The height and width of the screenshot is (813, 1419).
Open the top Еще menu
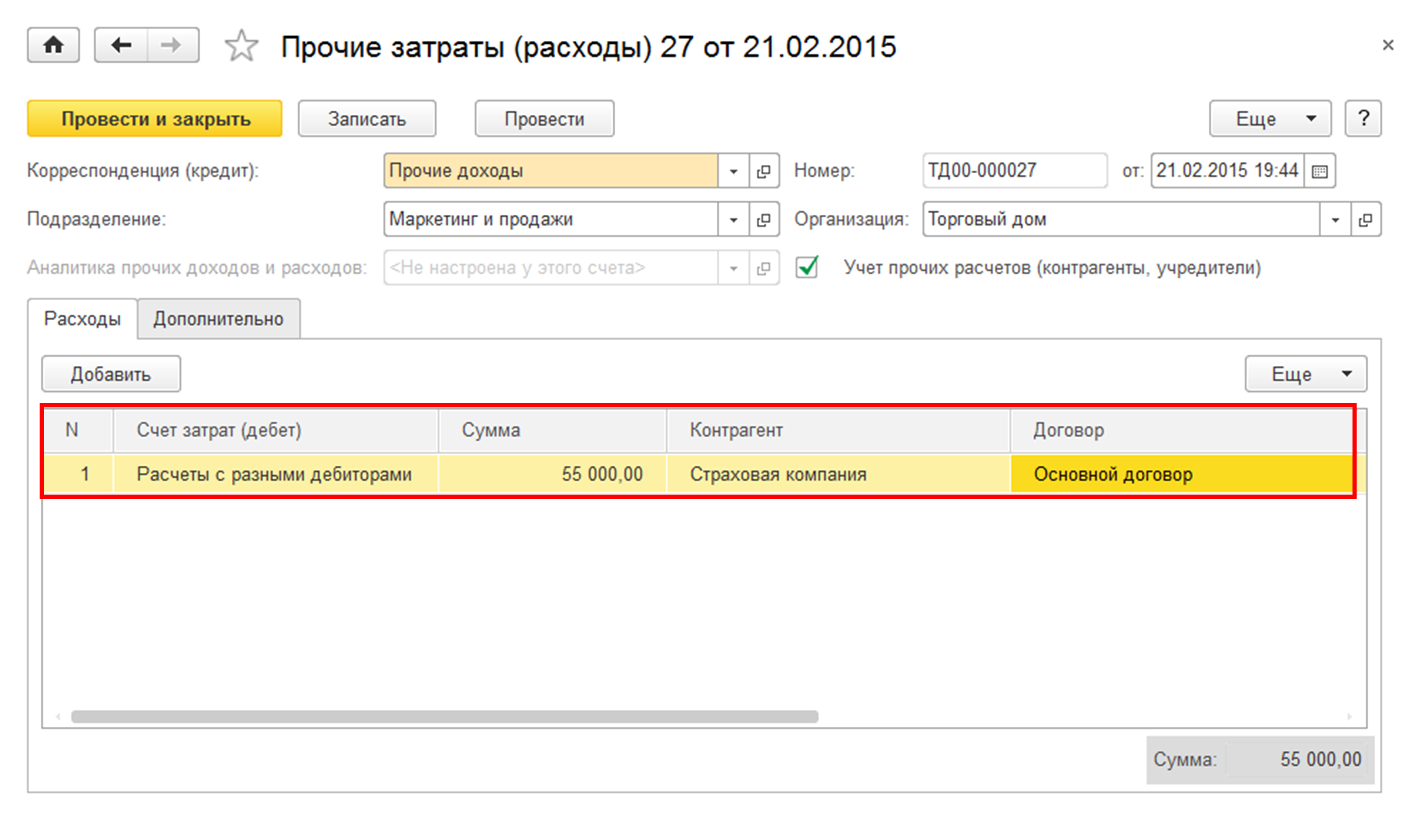coord(1270,118)
